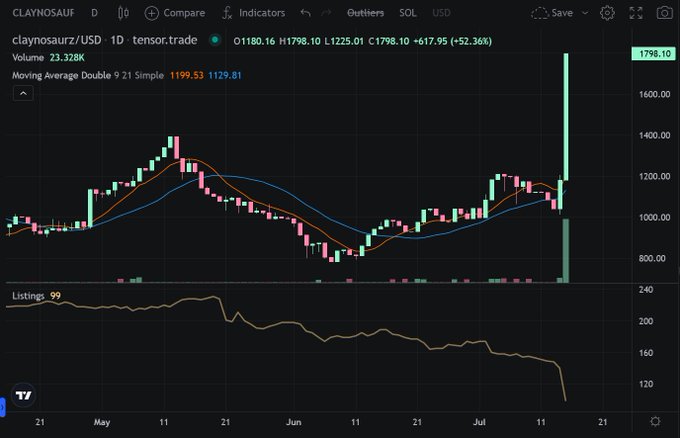This screenshot has width=680, height=438.
Task: Click the Volume value 23.328K
Action: point(67,58)
